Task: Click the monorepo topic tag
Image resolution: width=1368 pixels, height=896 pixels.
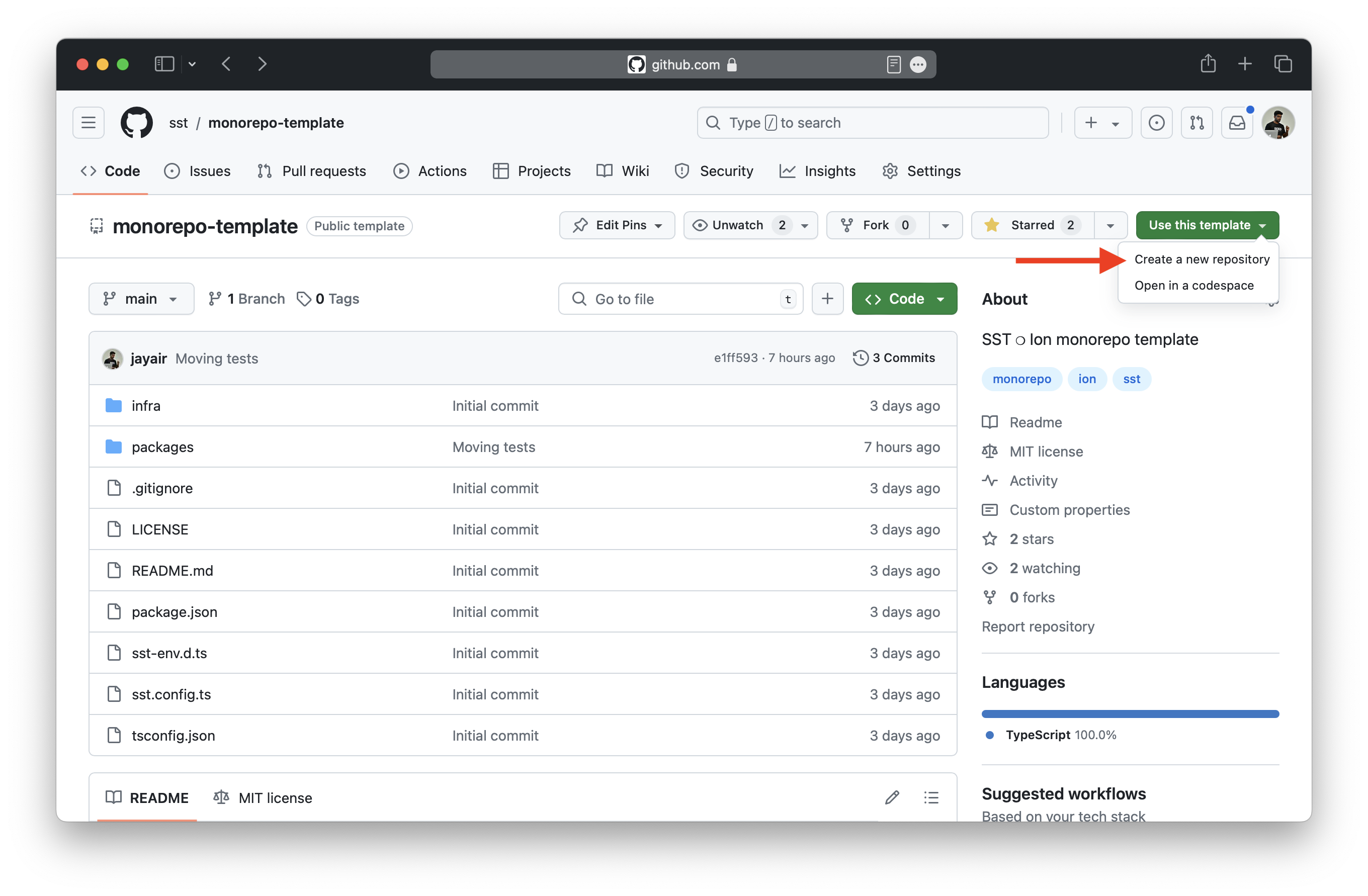Action: (x=1021, y=379)
